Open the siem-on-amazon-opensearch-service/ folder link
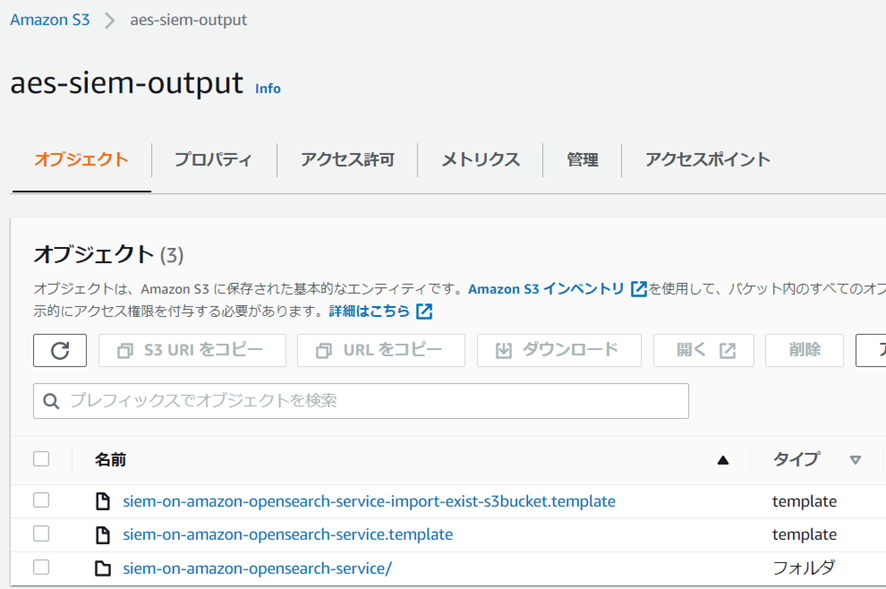The height and width of the screenshot is (589, 886). (x=258, y=568)
